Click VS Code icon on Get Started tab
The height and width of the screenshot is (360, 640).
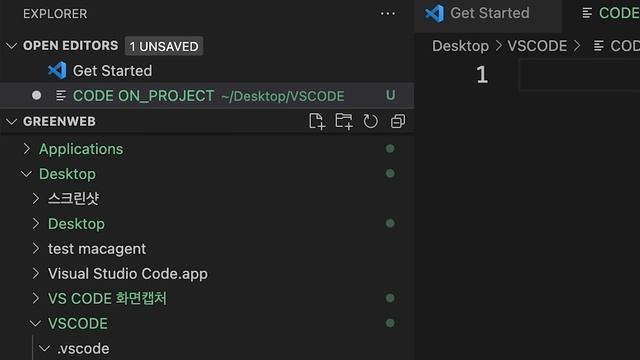point(434,13)
